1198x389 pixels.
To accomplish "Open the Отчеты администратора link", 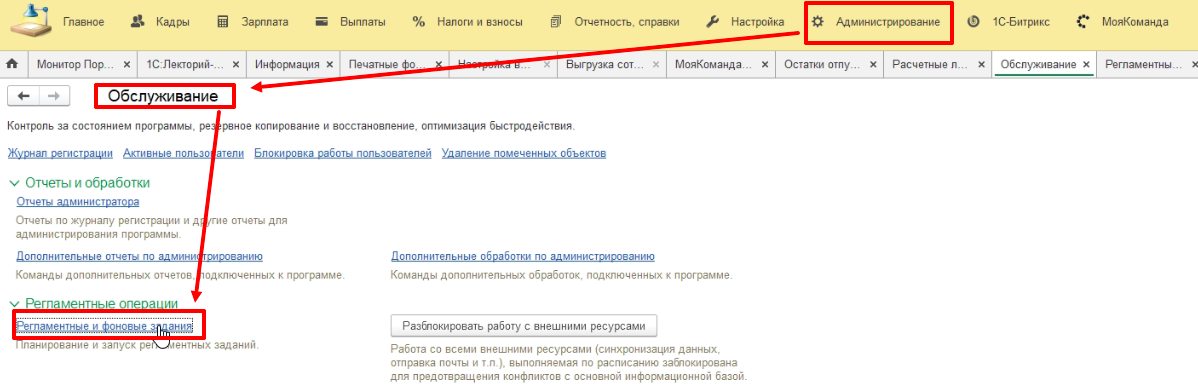I will [78, 203].
